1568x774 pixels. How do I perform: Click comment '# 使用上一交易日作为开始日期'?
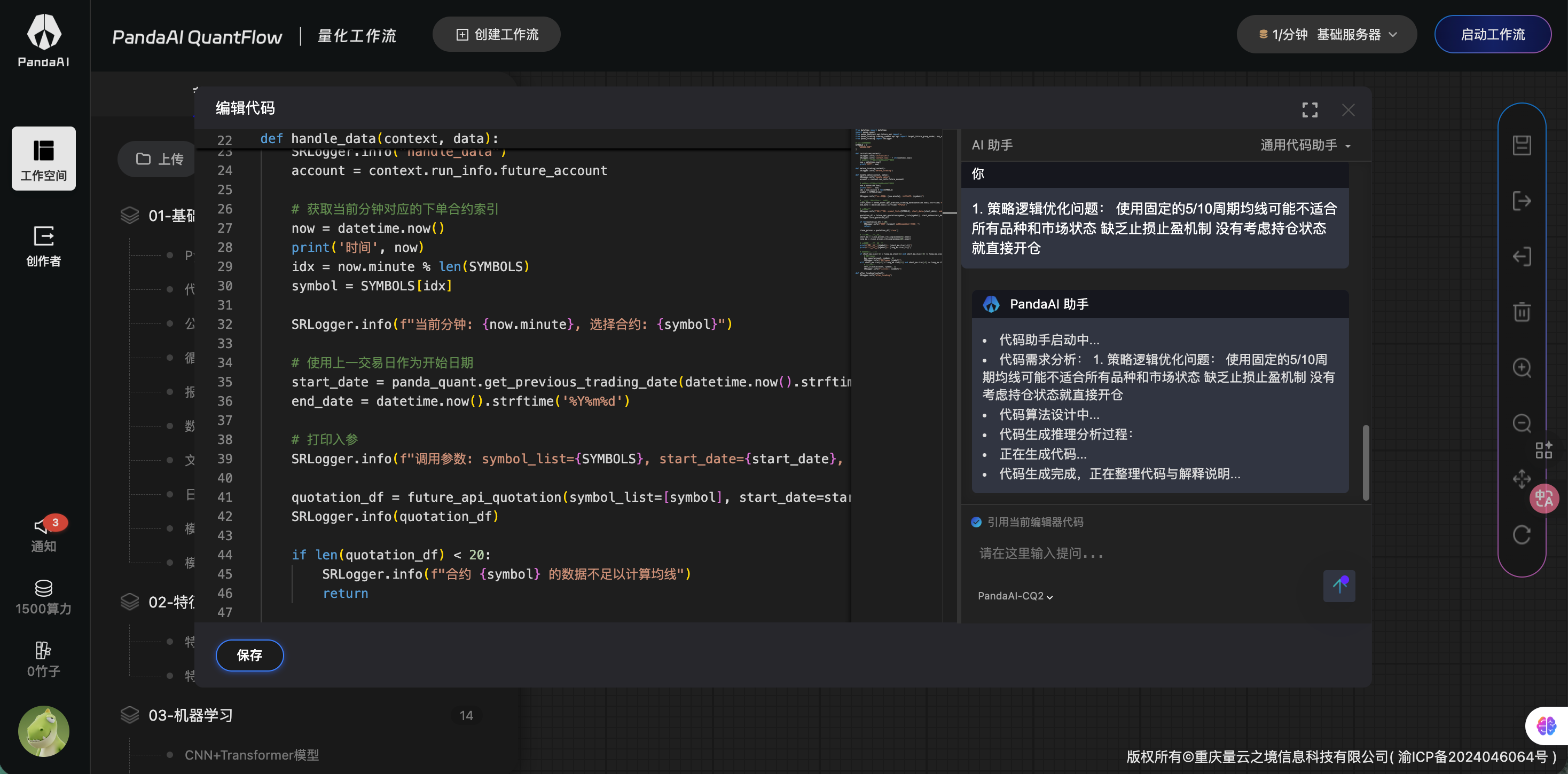pyautogui.click(x=382, y=362)
